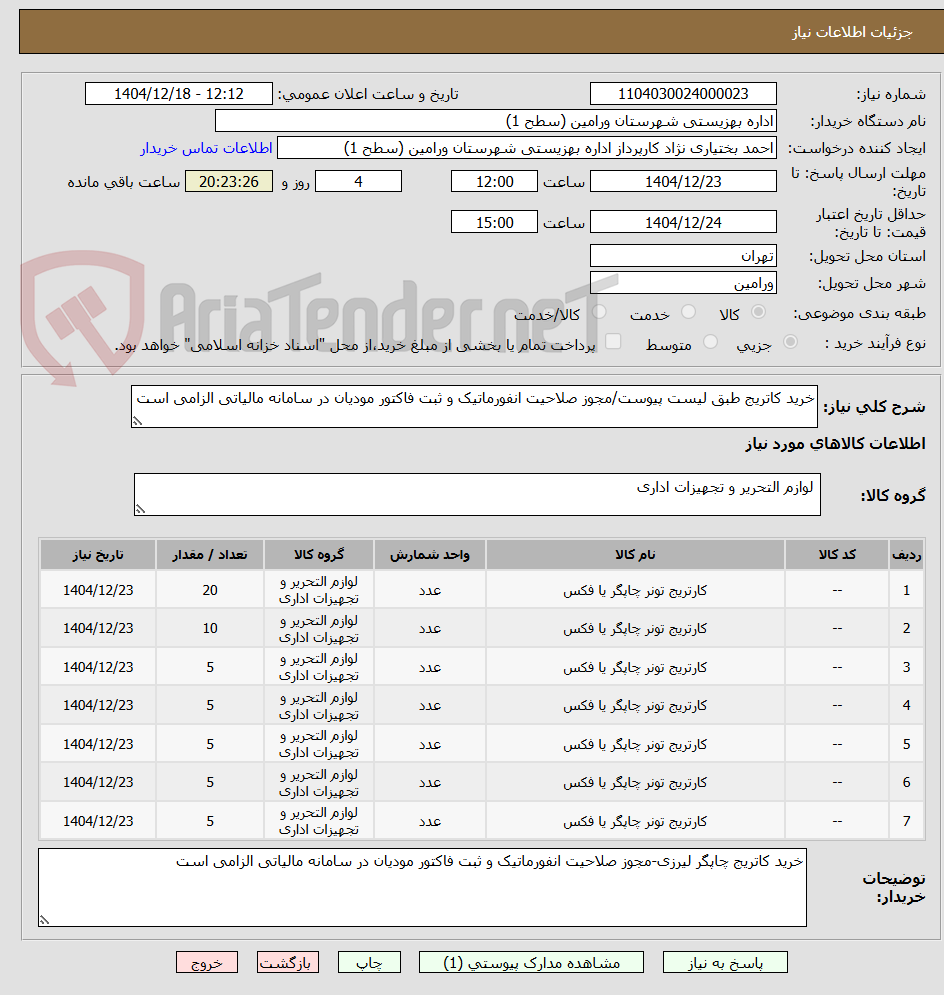Click the request creator name field
944x995 pixels.
click(527, 148)
